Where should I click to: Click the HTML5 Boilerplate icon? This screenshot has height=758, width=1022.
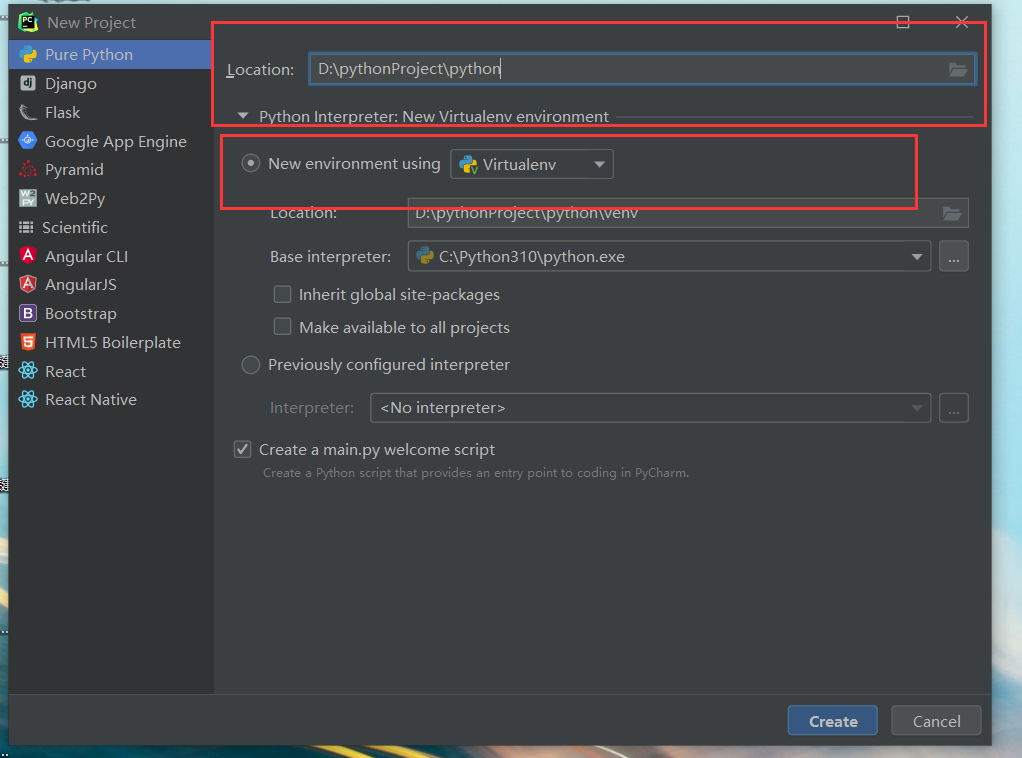(x=28, y=342)
